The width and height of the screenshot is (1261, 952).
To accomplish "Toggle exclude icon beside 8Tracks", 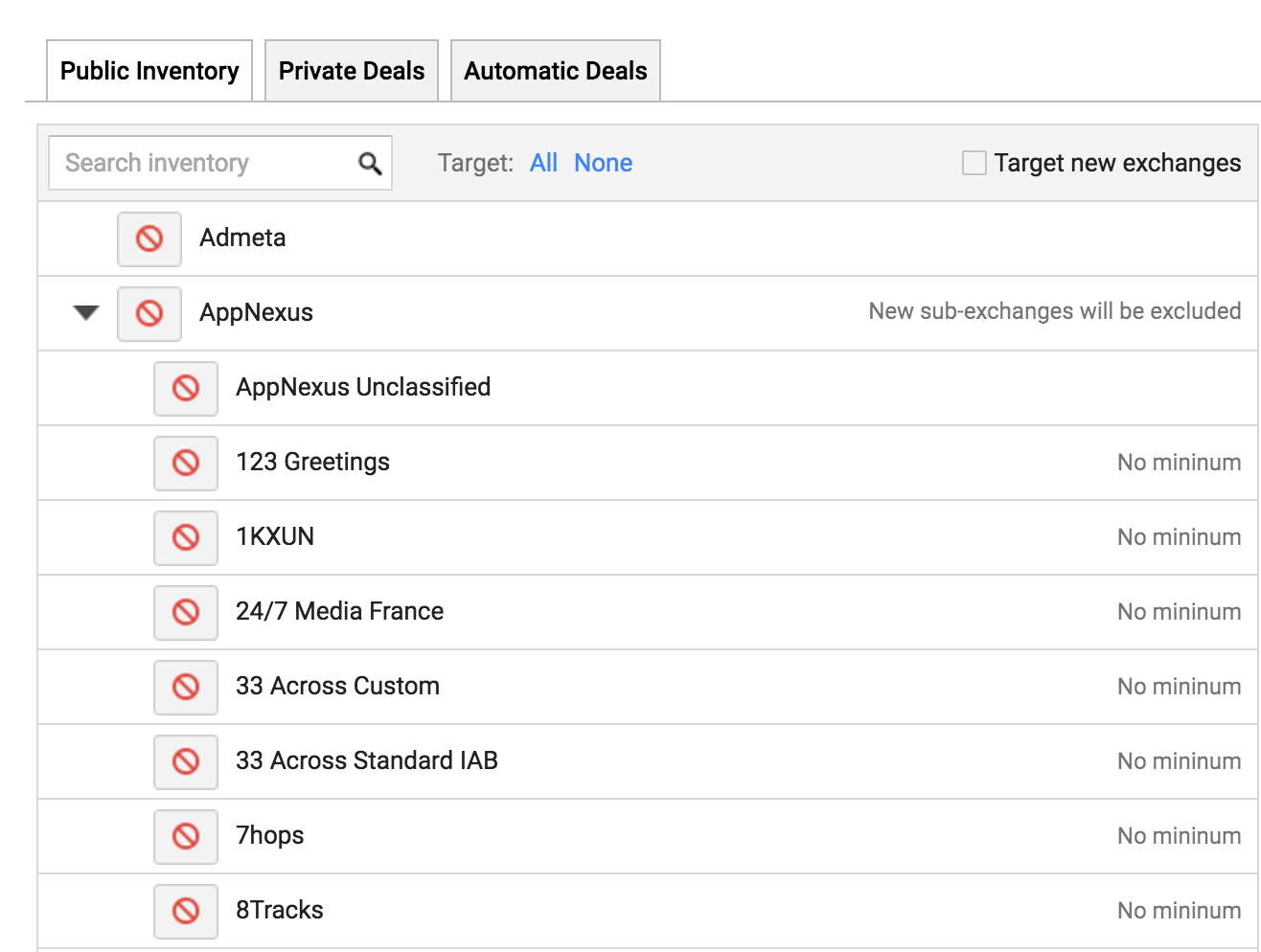I will pos(186,911).
